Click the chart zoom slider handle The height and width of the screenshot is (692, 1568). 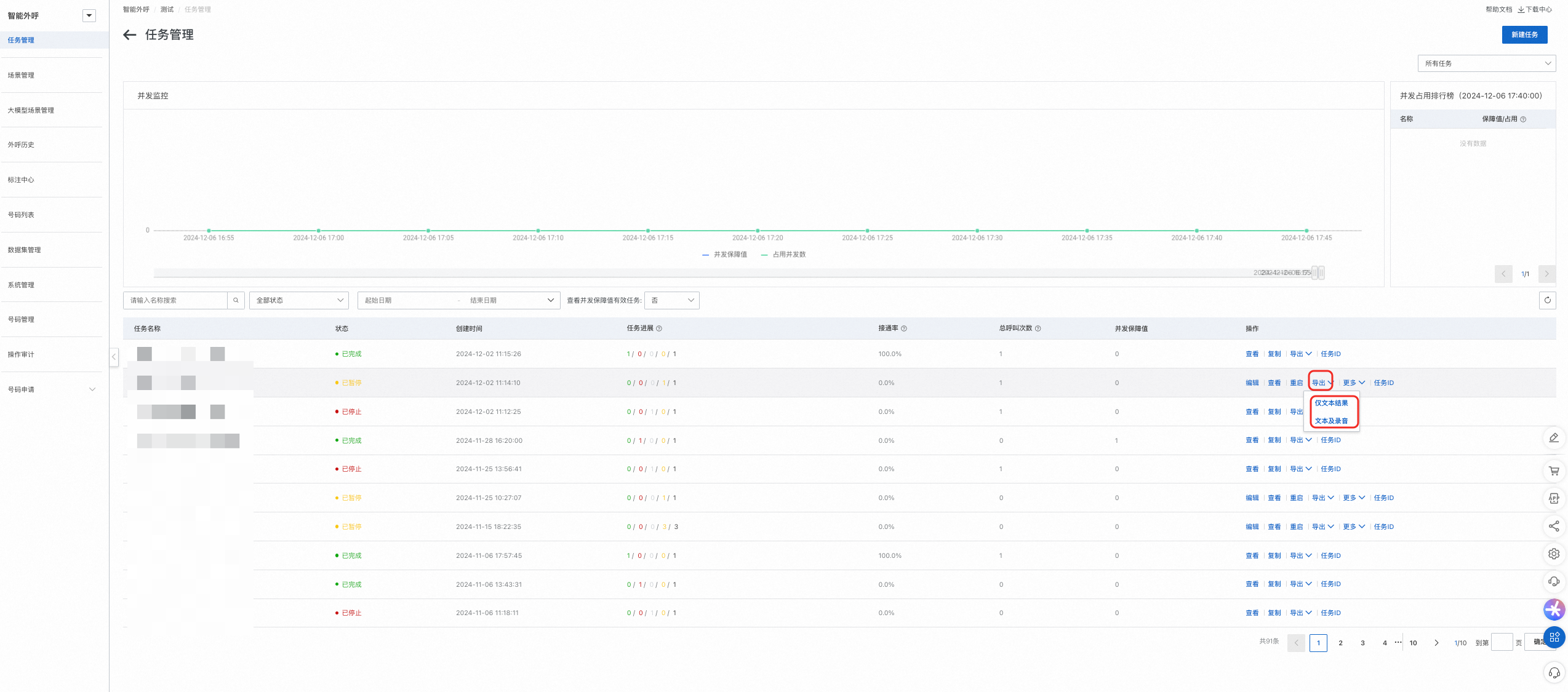click(x=1318, y=272)
